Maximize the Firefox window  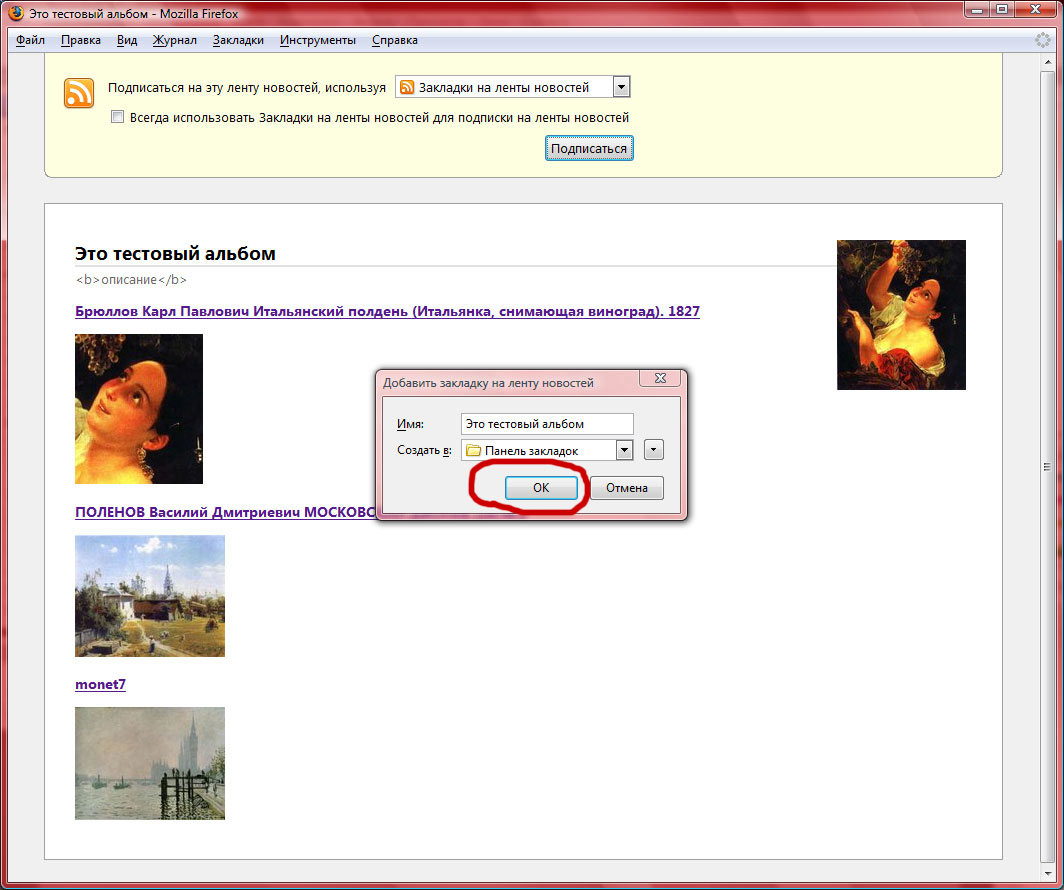[1002, 9]
